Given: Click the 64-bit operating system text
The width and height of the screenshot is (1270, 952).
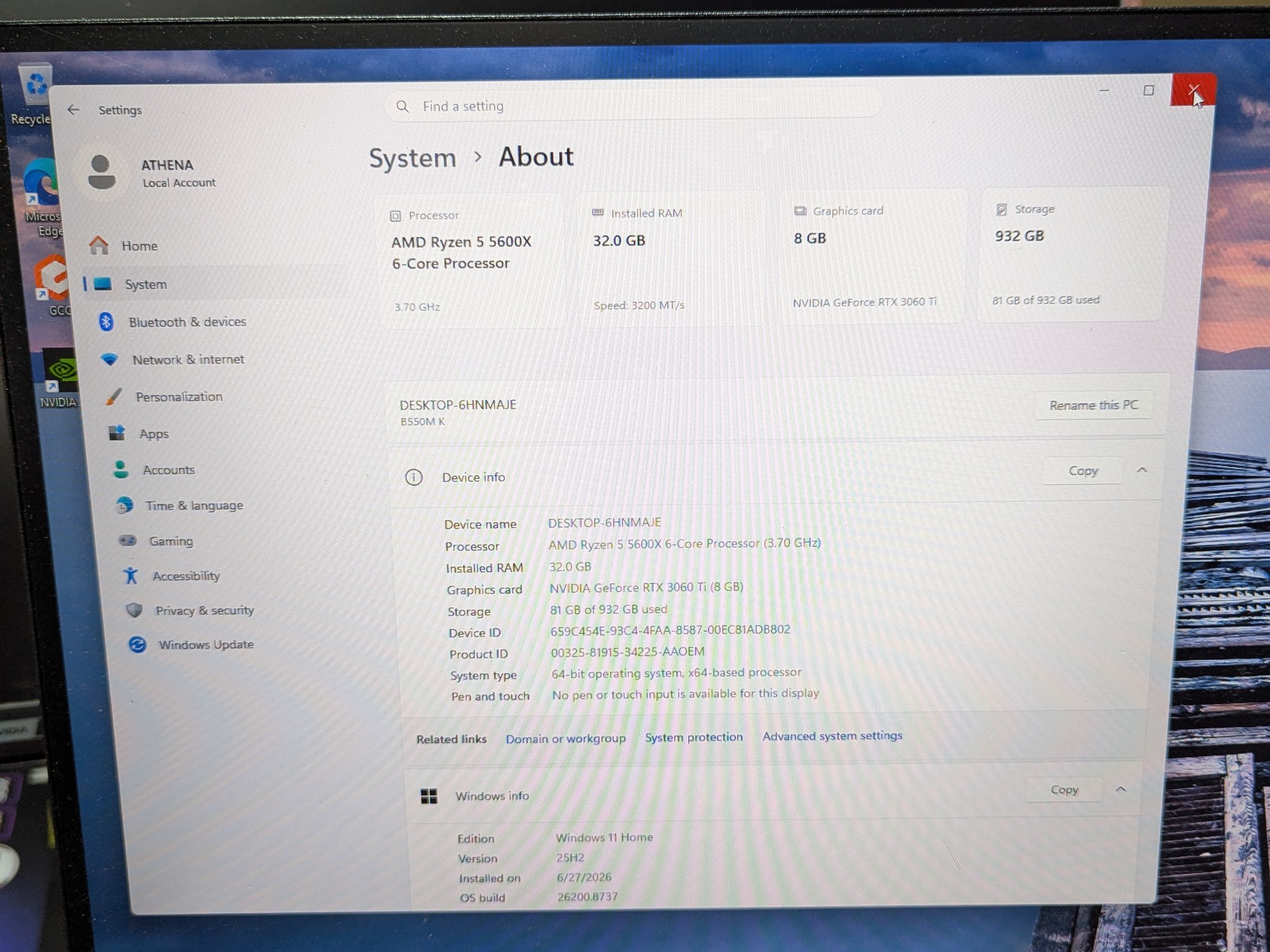Looking at the screenshot, I should click(x=676, y=672).
